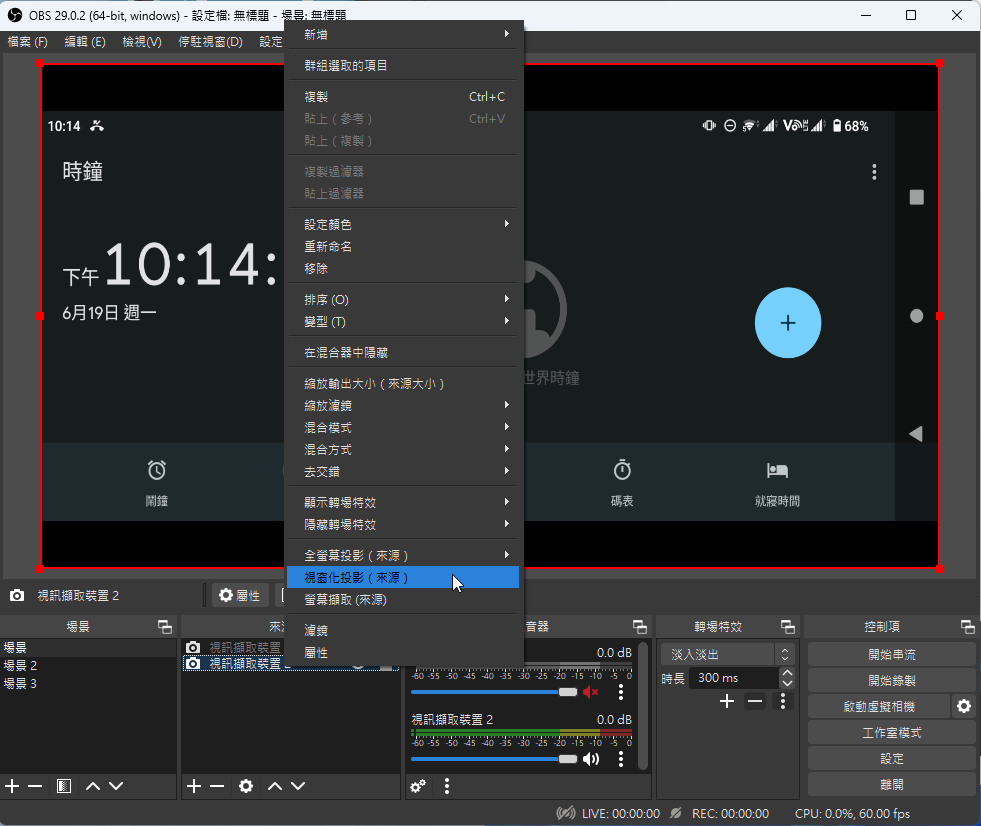Open virtual camera settings gear
Screen dimensions: 981x826
tap(963, 706)
